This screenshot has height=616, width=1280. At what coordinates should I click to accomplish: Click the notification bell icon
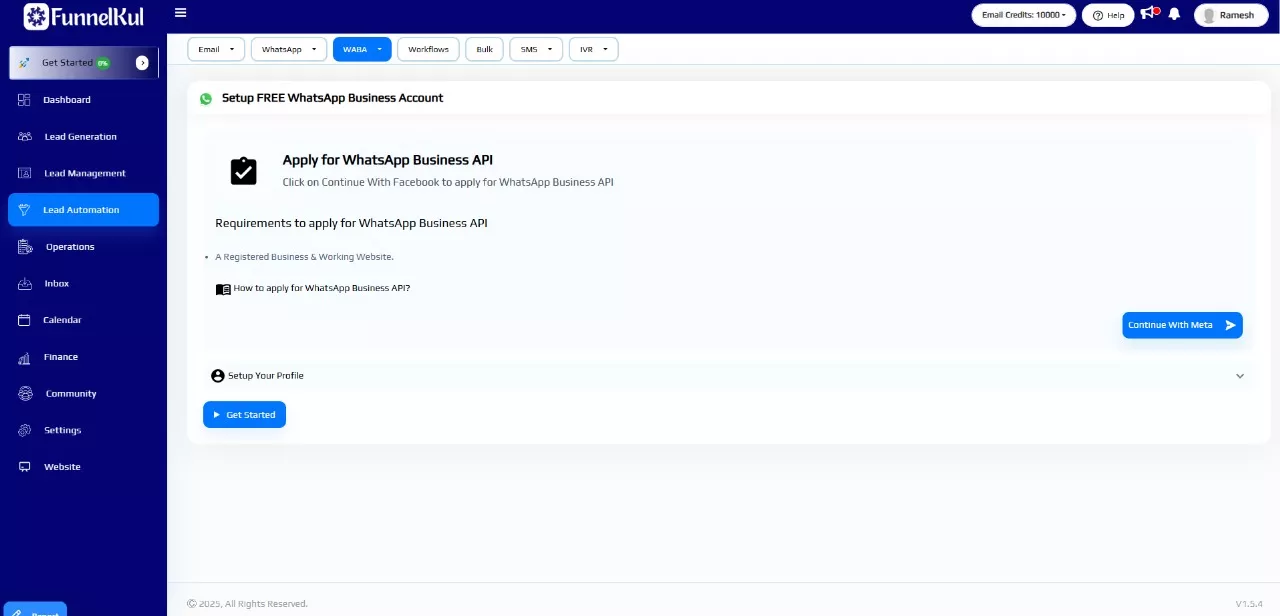tap(1174, 14)
